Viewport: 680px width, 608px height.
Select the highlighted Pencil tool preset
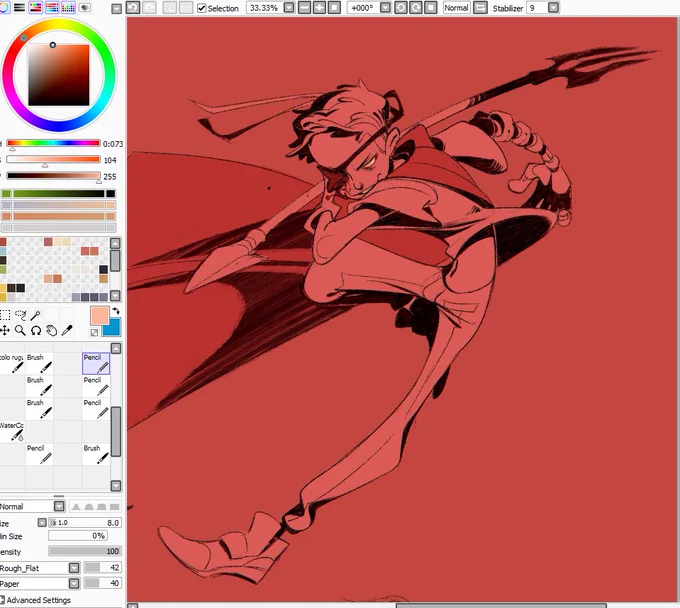96,363
